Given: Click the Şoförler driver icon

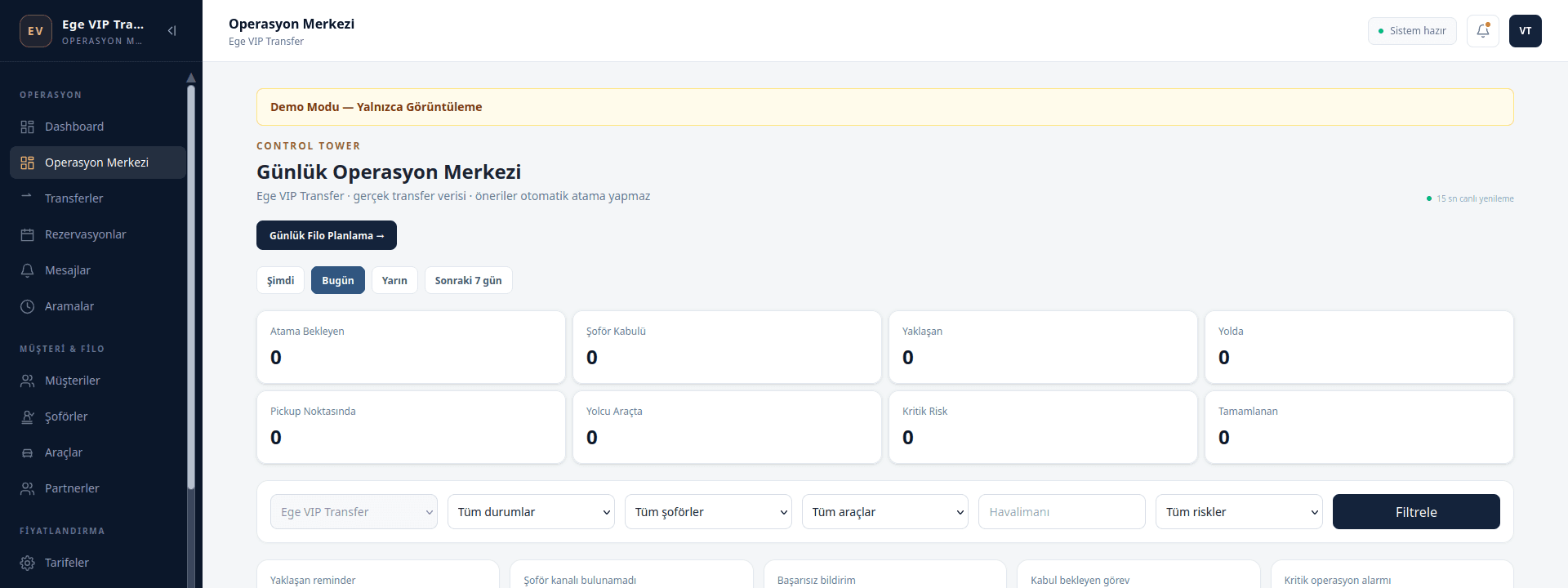Looking at the screenshot, I should pos(28,416).
